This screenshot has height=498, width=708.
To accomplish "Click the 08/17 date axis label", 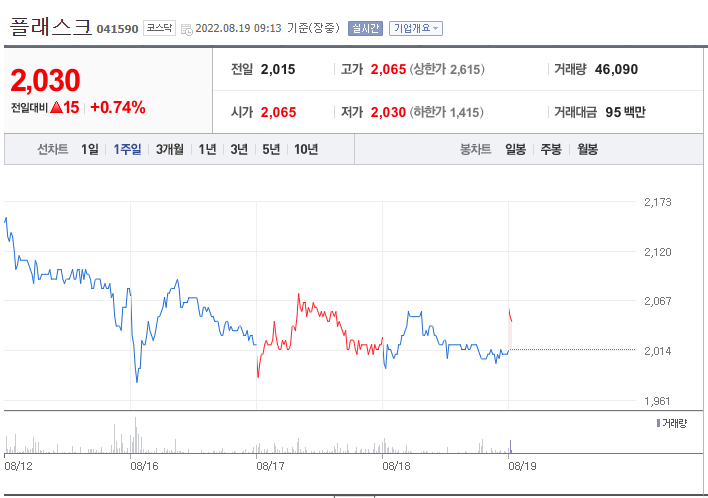I will coord(270,465).
